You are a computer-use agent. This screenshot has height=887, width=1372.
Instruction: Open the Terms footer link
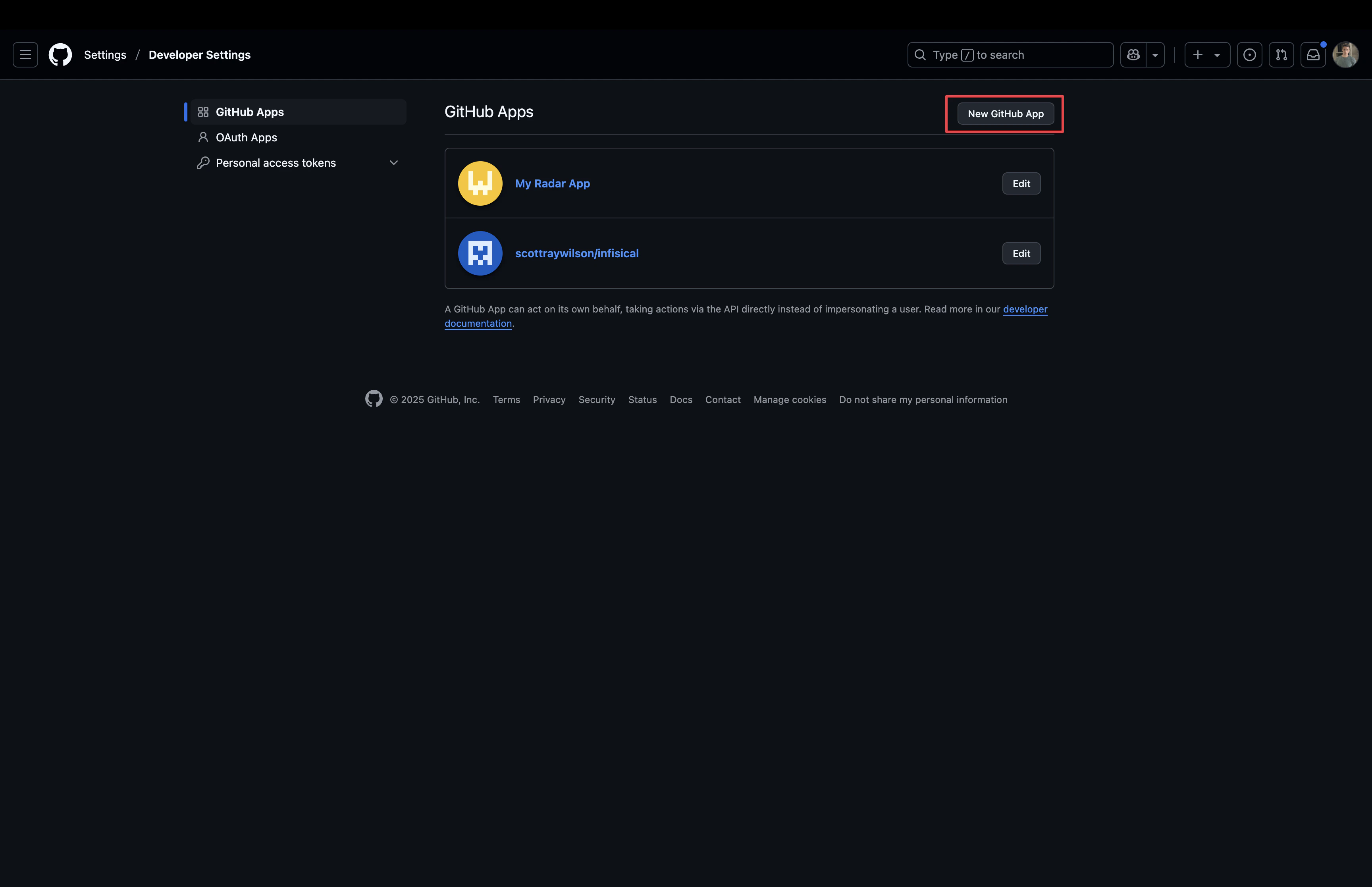pos(506,400)
